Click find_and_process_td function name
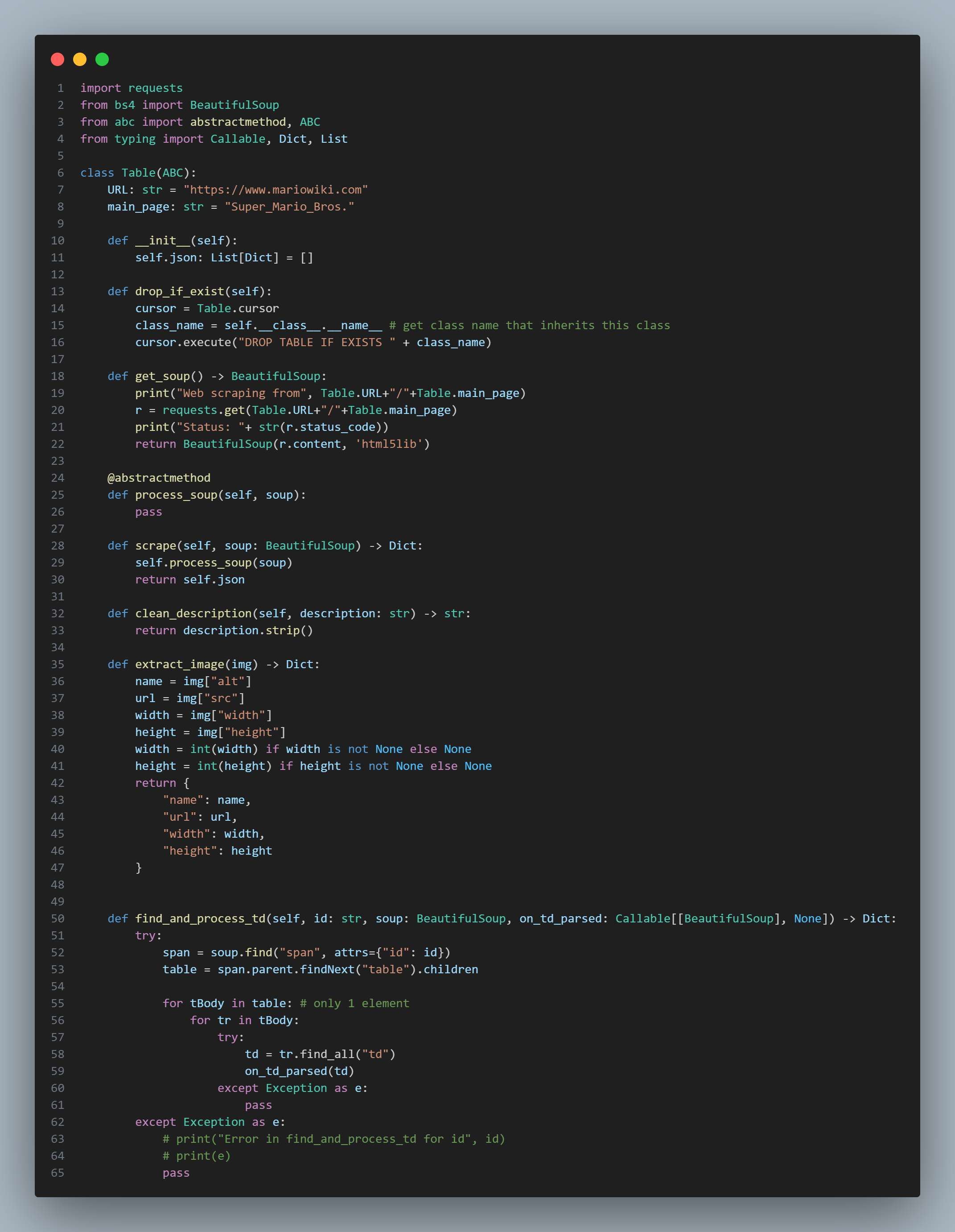 200,918
